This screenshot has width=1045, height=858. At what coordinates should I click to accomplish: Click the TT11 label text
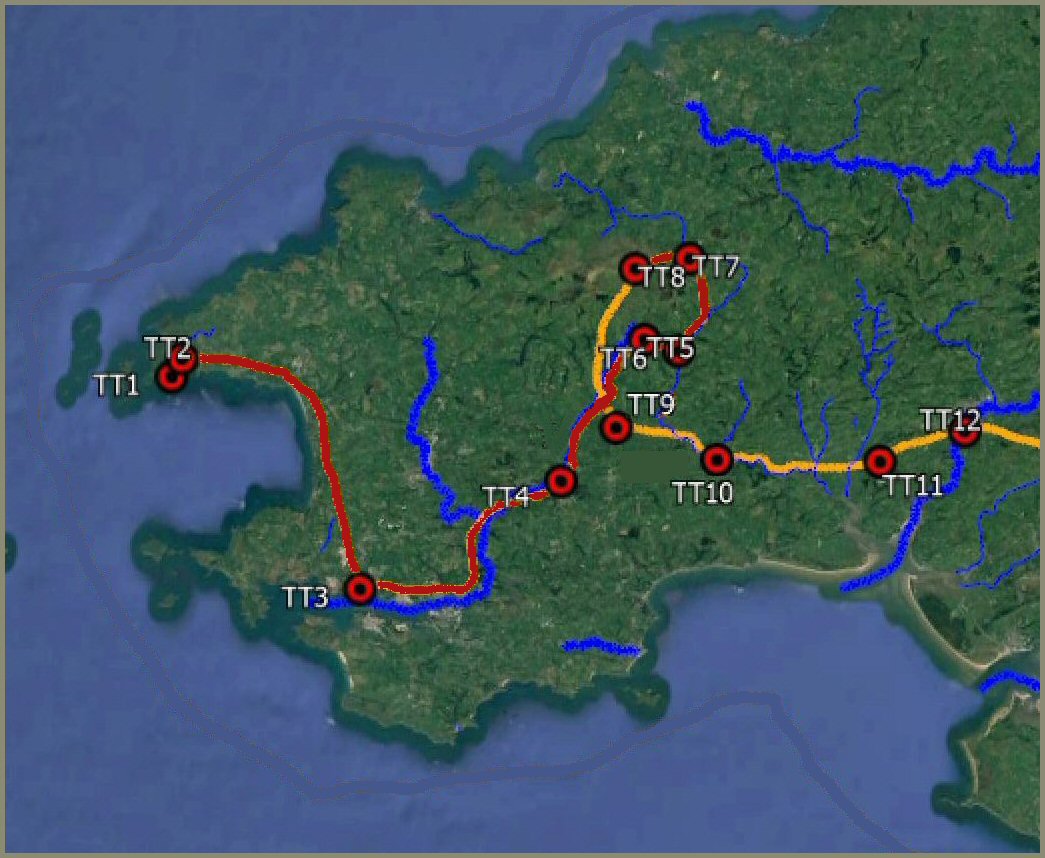[x=912, y=485]
